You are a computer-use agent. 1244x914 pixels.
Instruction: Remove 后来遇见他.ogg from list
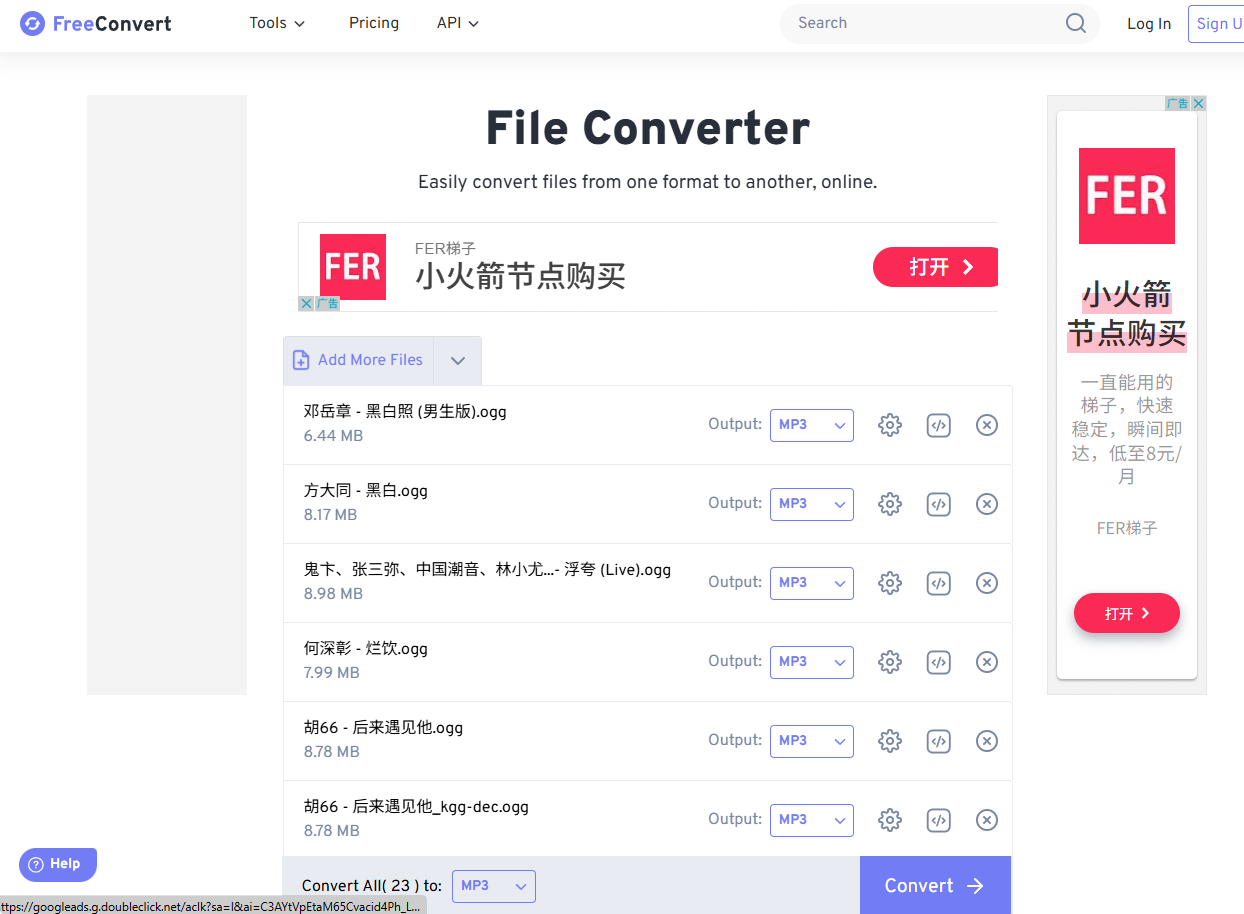tap(987, 741)
